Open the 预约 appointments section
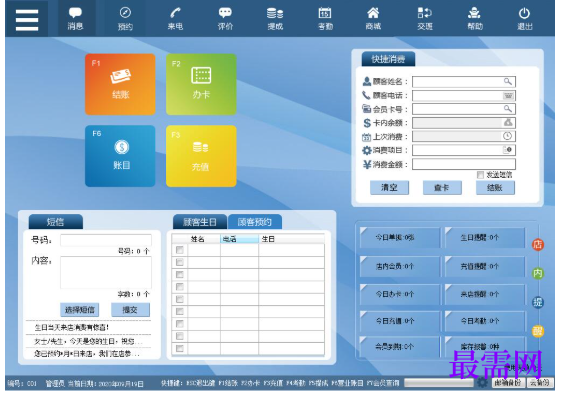 [125, 18]
